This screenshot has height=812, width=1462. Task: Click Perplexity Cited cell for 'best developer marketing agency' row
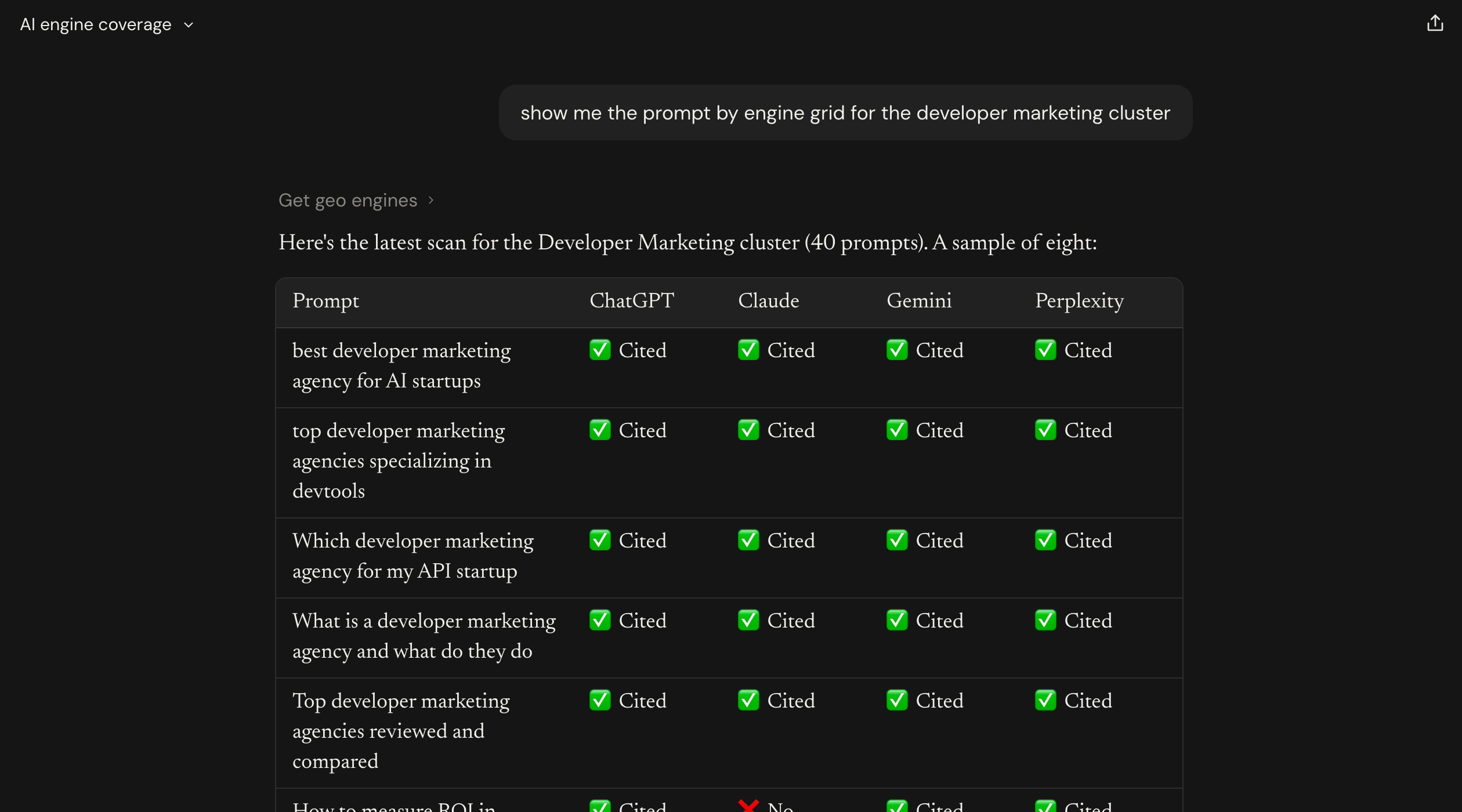[x=1073, y=350]
